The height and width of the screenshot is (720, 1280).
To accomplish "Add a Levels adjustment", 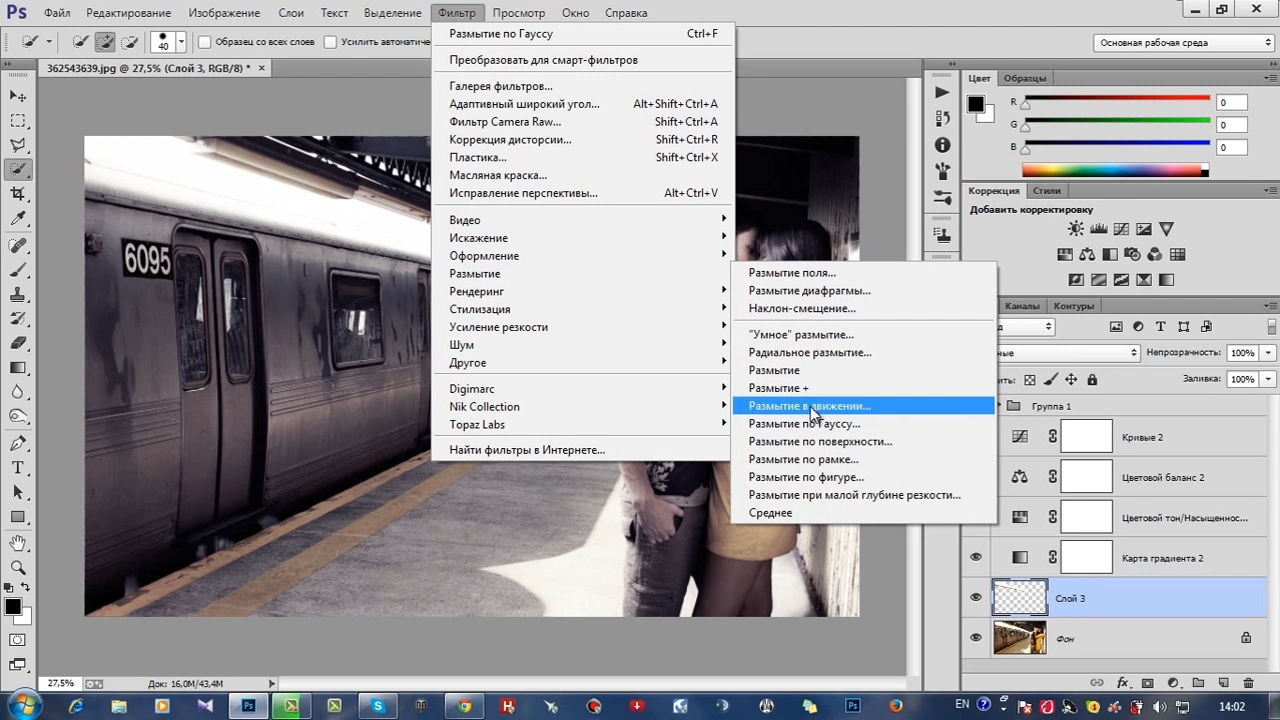I will (1098, 230).
